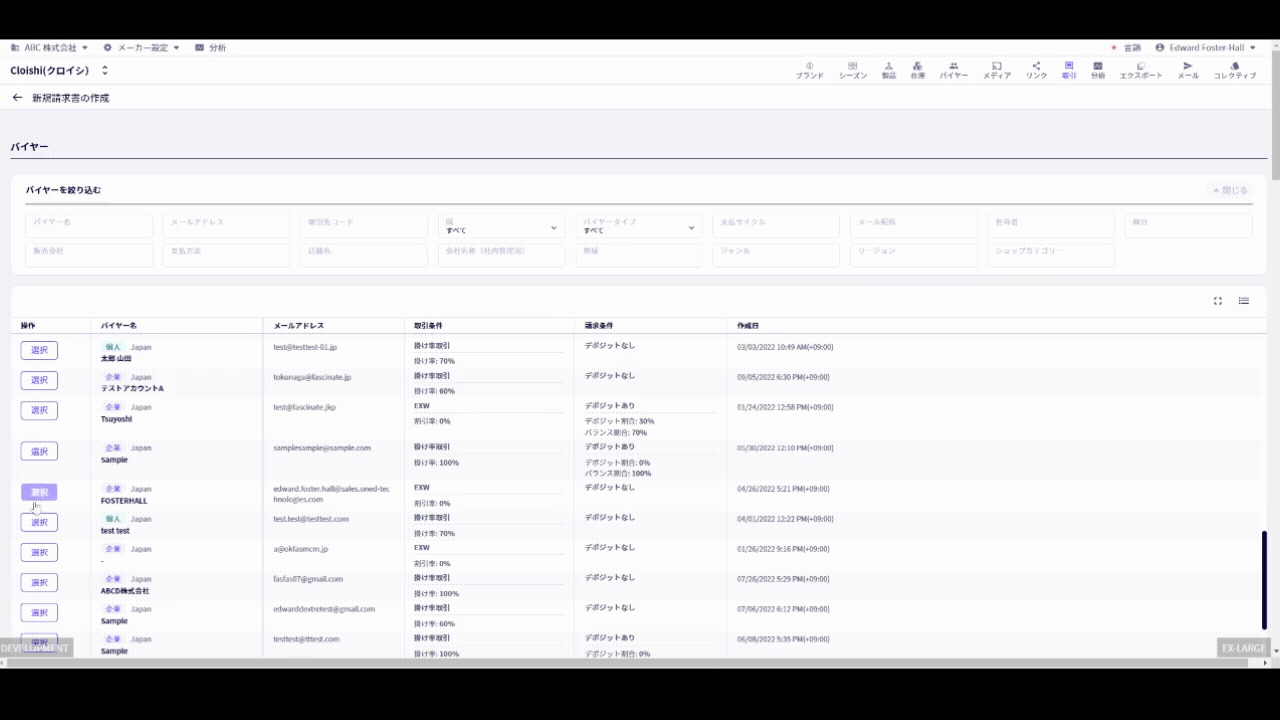Collapse the filter panel with 閉じる
This screenshot has height=720, width=1280.
pyautogui.click(x=1230, y=190)
